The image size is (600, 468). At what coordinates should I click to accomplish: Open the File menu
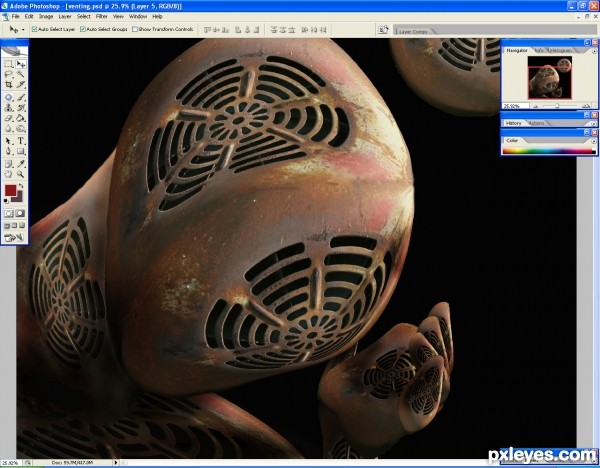pyautogui.click(x=15, y=16)
